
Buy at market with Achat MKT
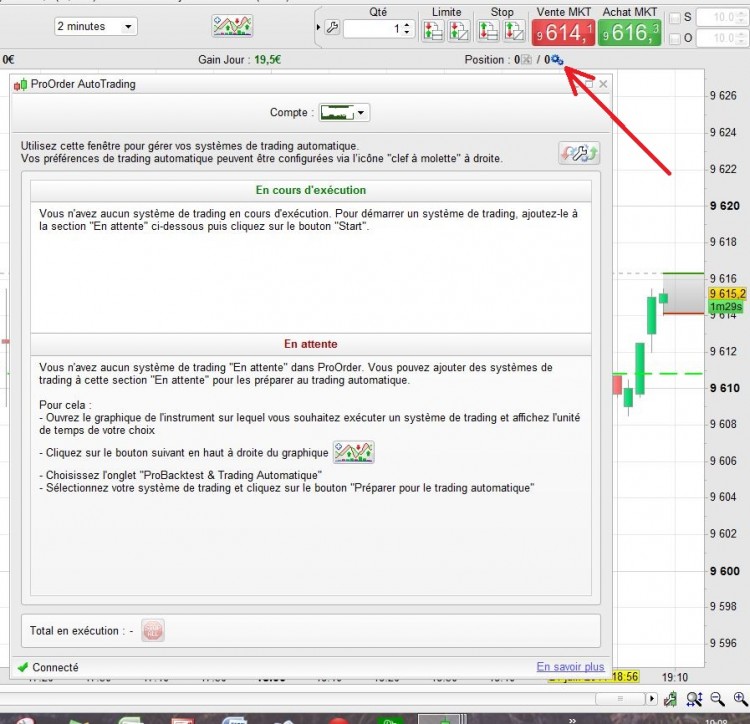pyautogui.click(x=629, y=33)
